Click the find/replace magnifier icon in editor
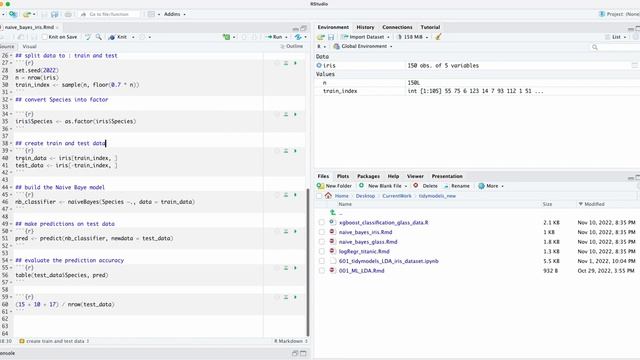 [98, 37]
